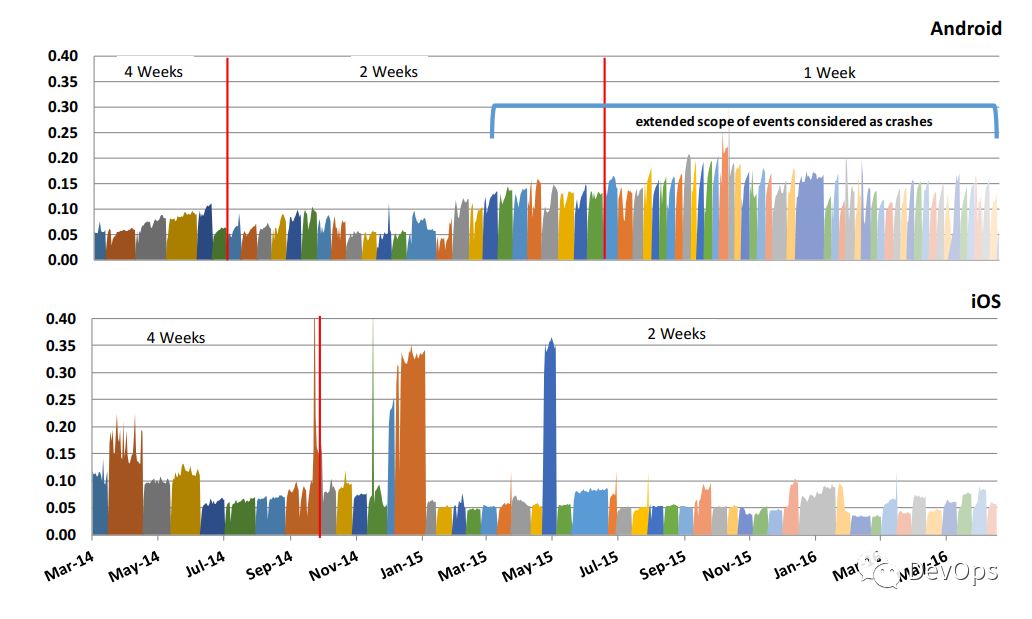Screen dimensions: 1032x619
Task: Click the 0.30 y-axis value on Android chart
Action: (x=63, y=107)
